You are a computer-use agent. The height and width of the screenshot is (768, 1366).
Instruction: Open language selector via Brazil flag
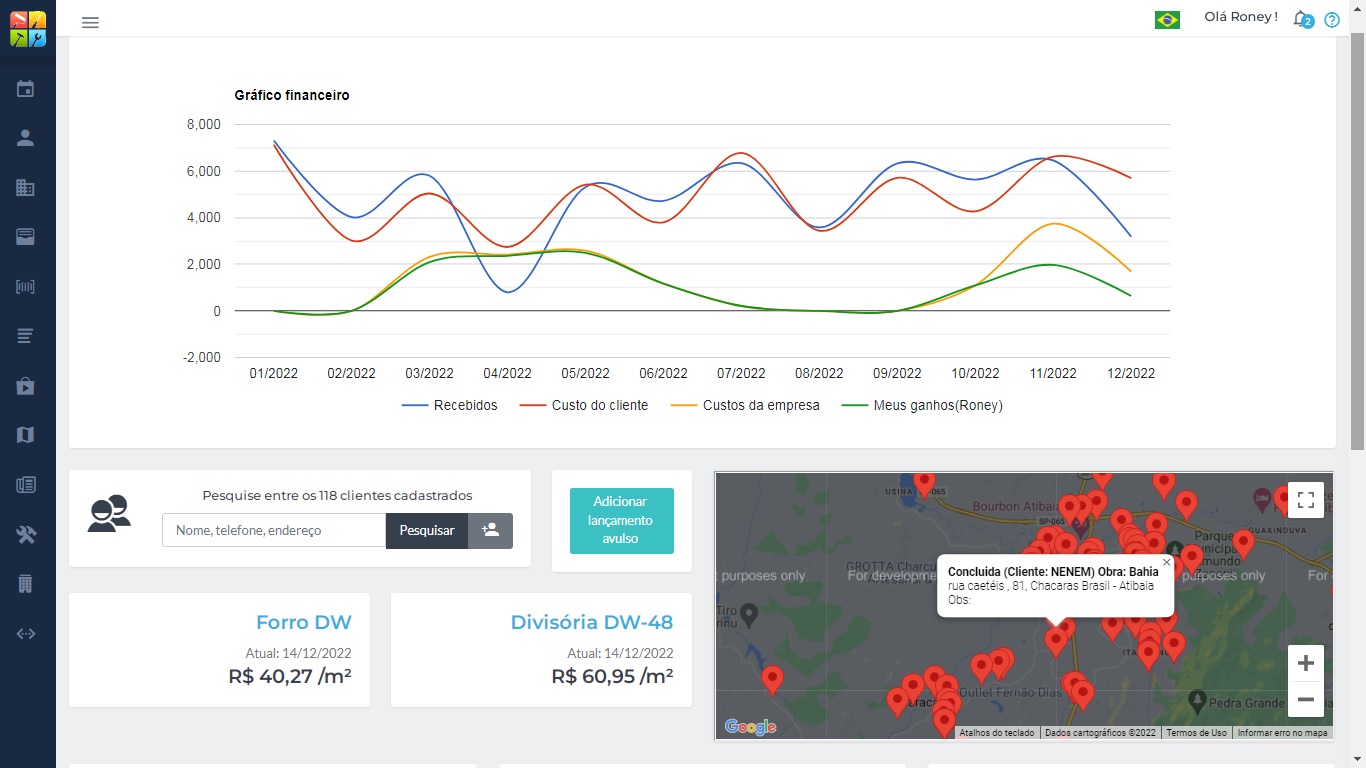[x=1167, y=19]
